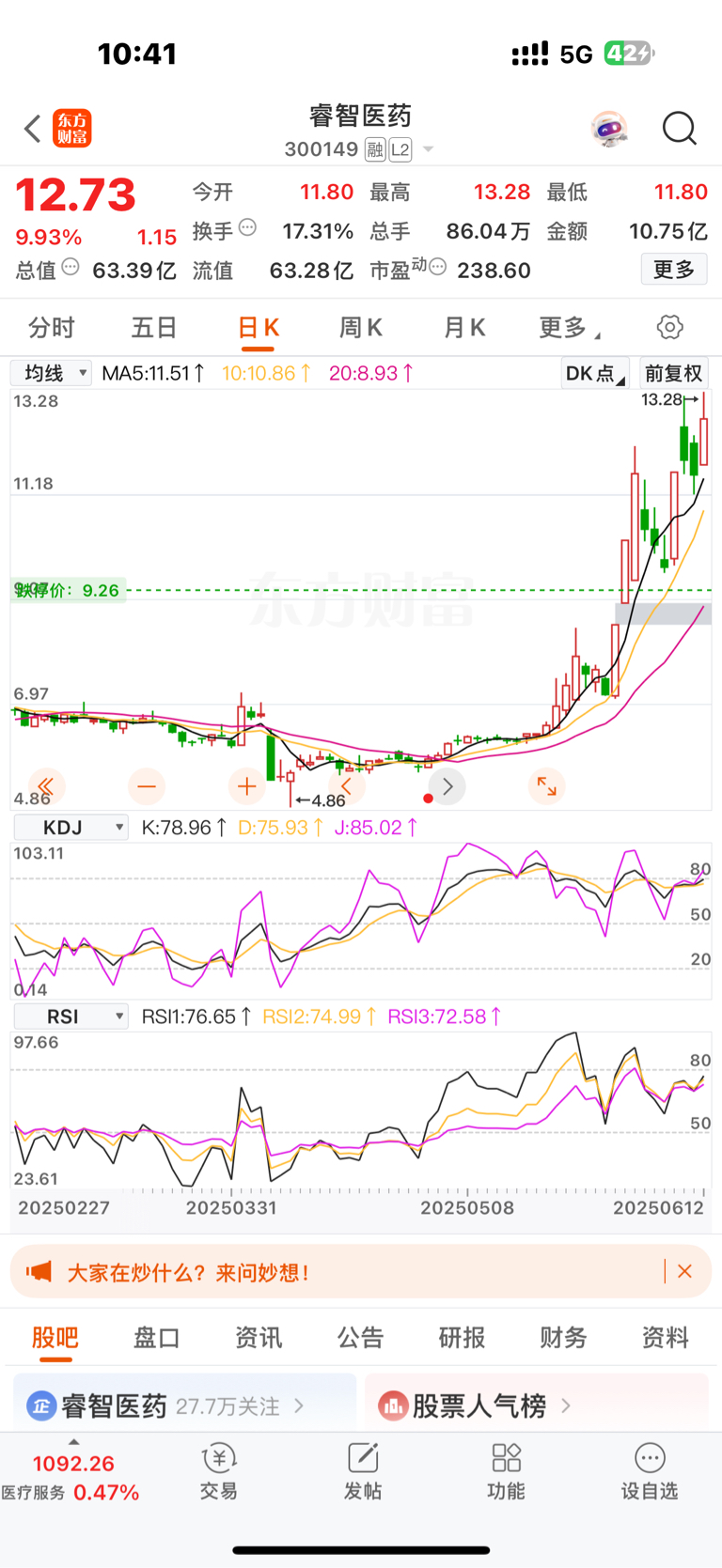Select the 日K tab

(x=258, y=328)
